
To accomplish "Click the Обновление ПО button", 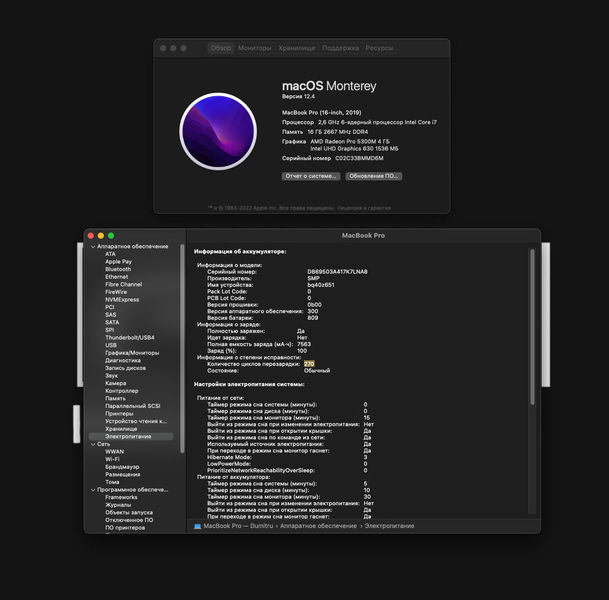I will [x=374, y=176].
